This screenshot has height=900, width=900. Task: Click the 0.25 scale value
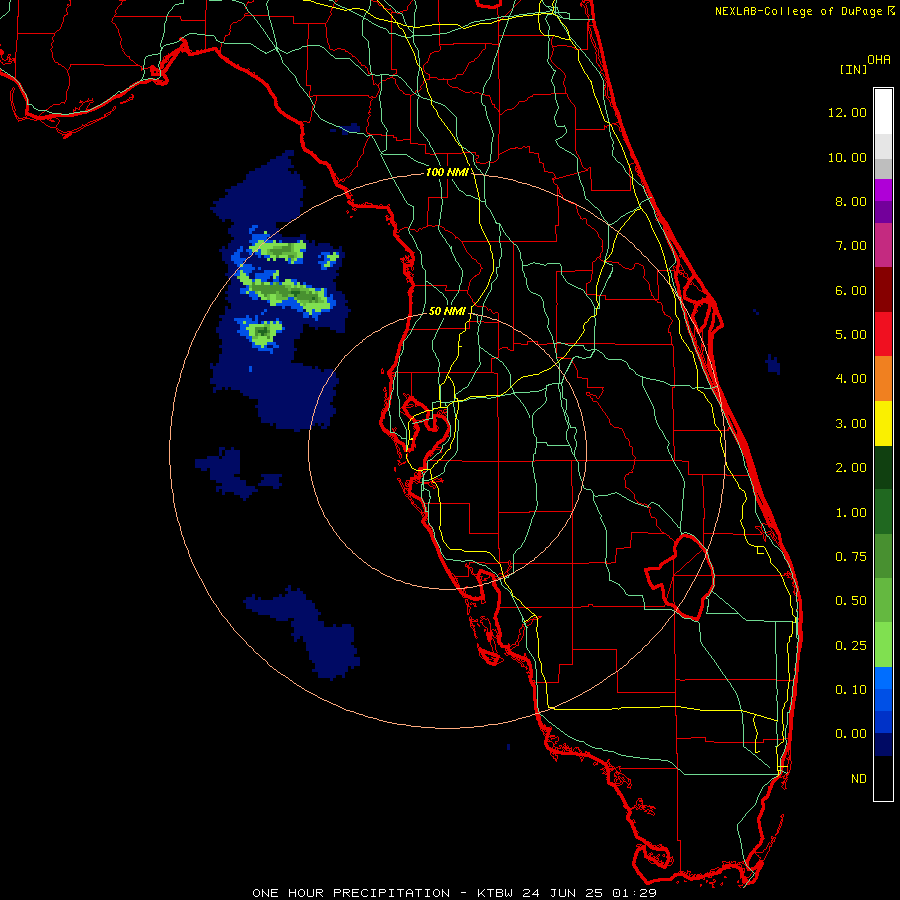pos(851,646)
